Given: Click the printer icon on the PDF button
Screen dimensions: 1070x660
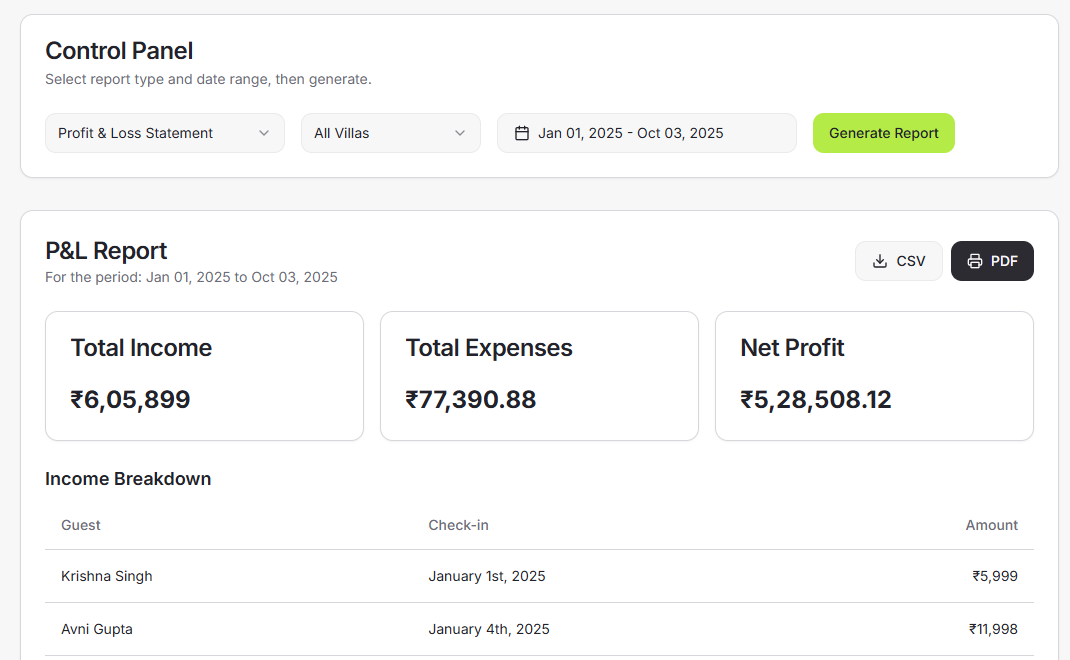Looking at the screenshot, I should point(974,260).
